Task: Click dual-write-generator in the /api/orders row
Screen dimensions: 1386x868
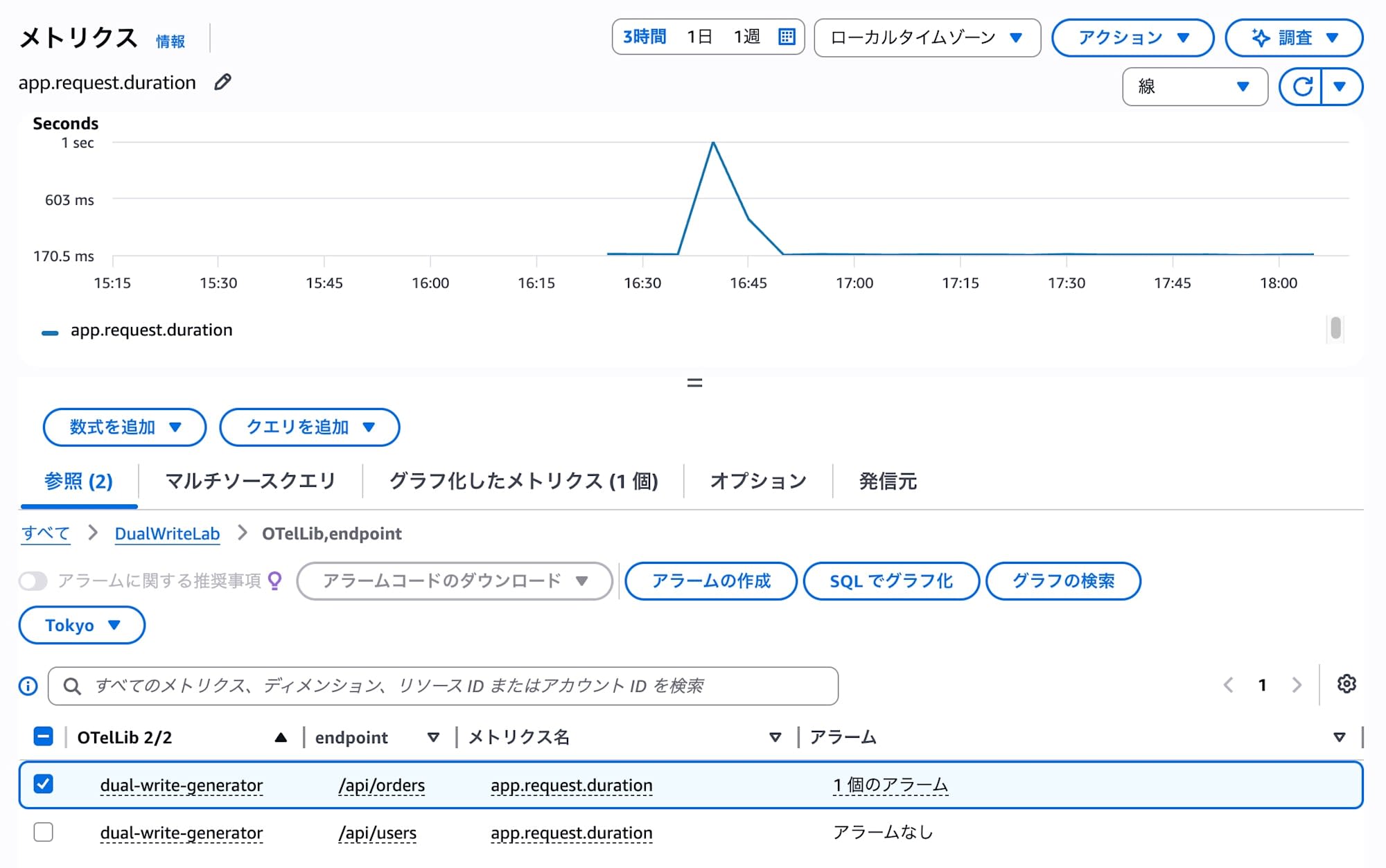Action: click(182, 785)
